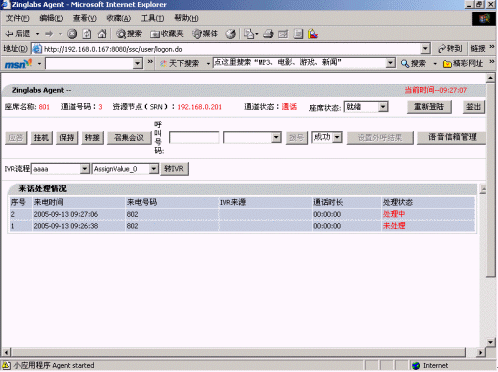Click the 未处理 status in row 1
Screen dimensions: 498x372
click(394, 226)
